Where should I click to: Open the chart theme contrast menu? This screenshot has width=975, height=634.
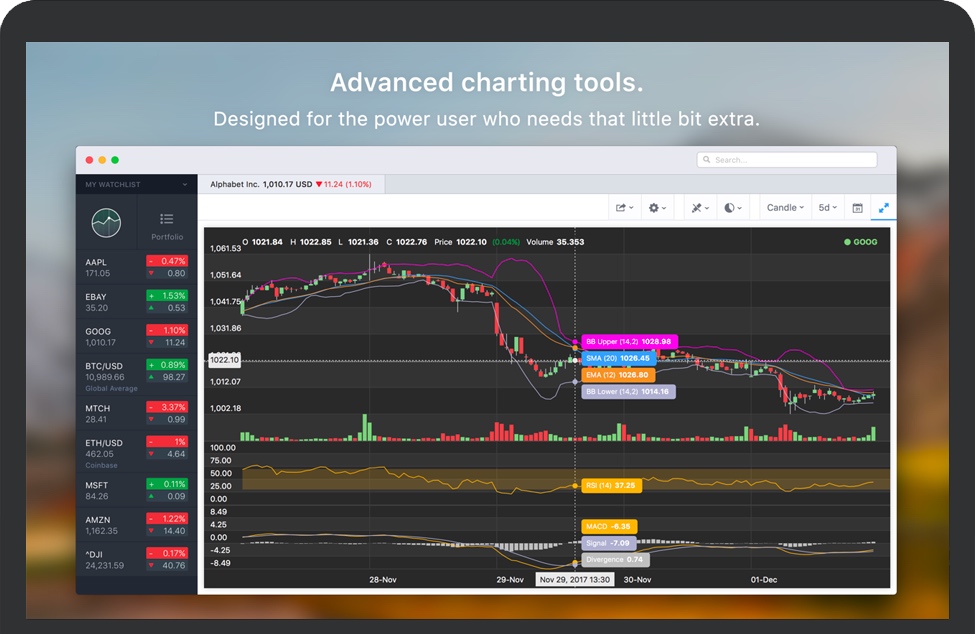coord(733,208)
